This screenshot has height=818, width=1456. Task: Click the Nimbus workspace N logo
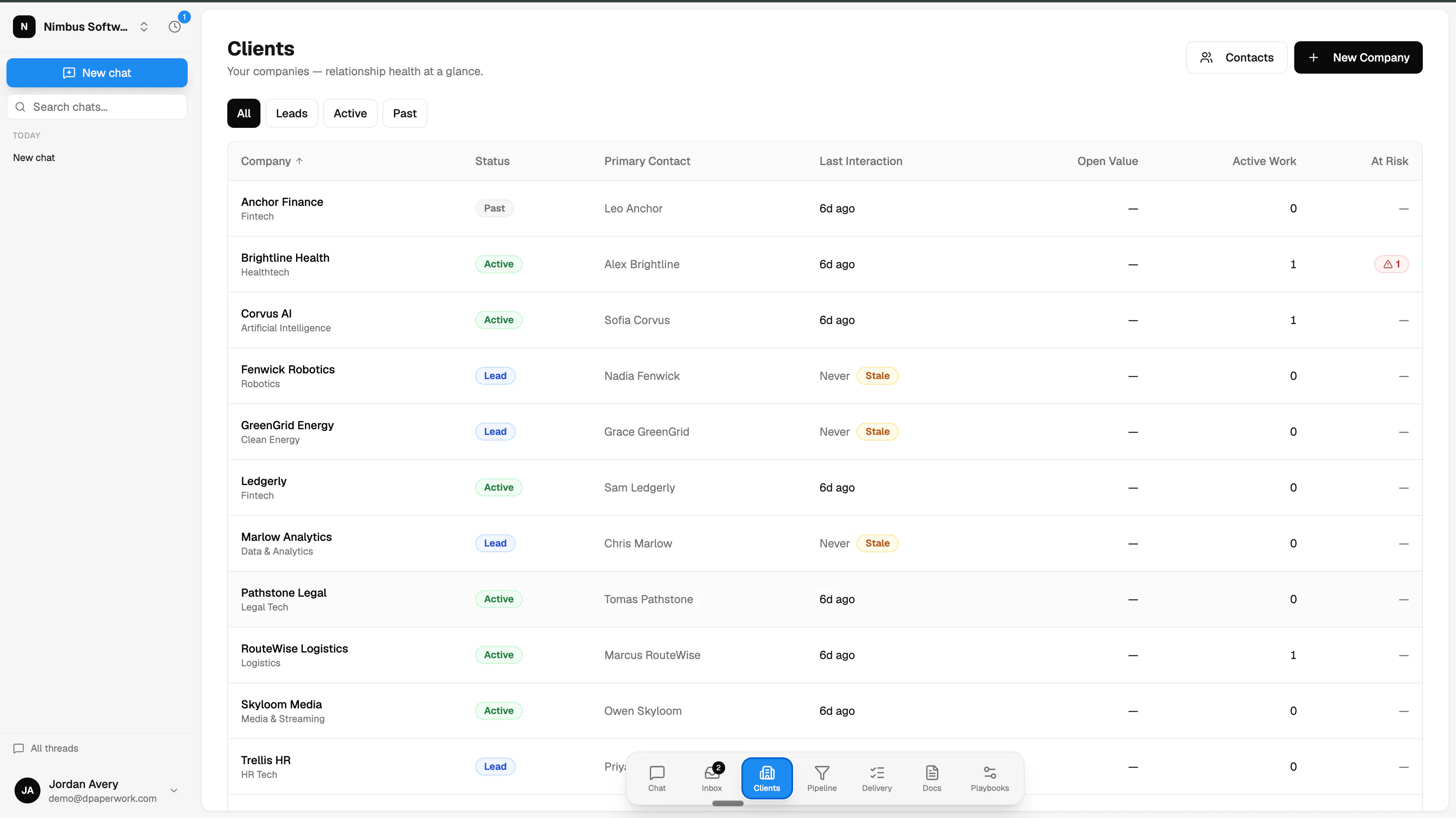click(24, 27)
